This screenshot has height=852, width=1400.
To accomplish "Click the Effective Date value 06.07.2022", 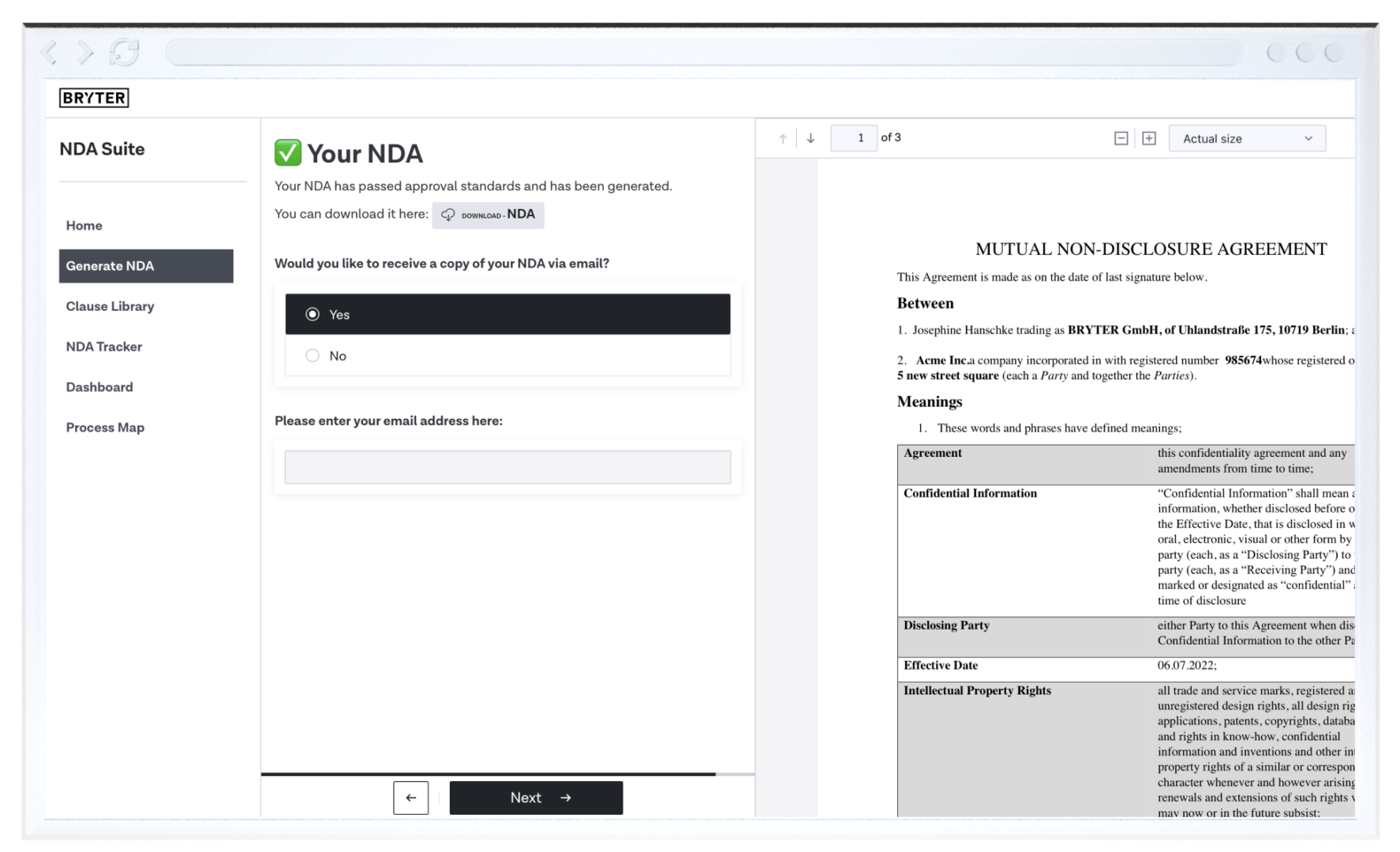I will click(x=1187, y=666).
